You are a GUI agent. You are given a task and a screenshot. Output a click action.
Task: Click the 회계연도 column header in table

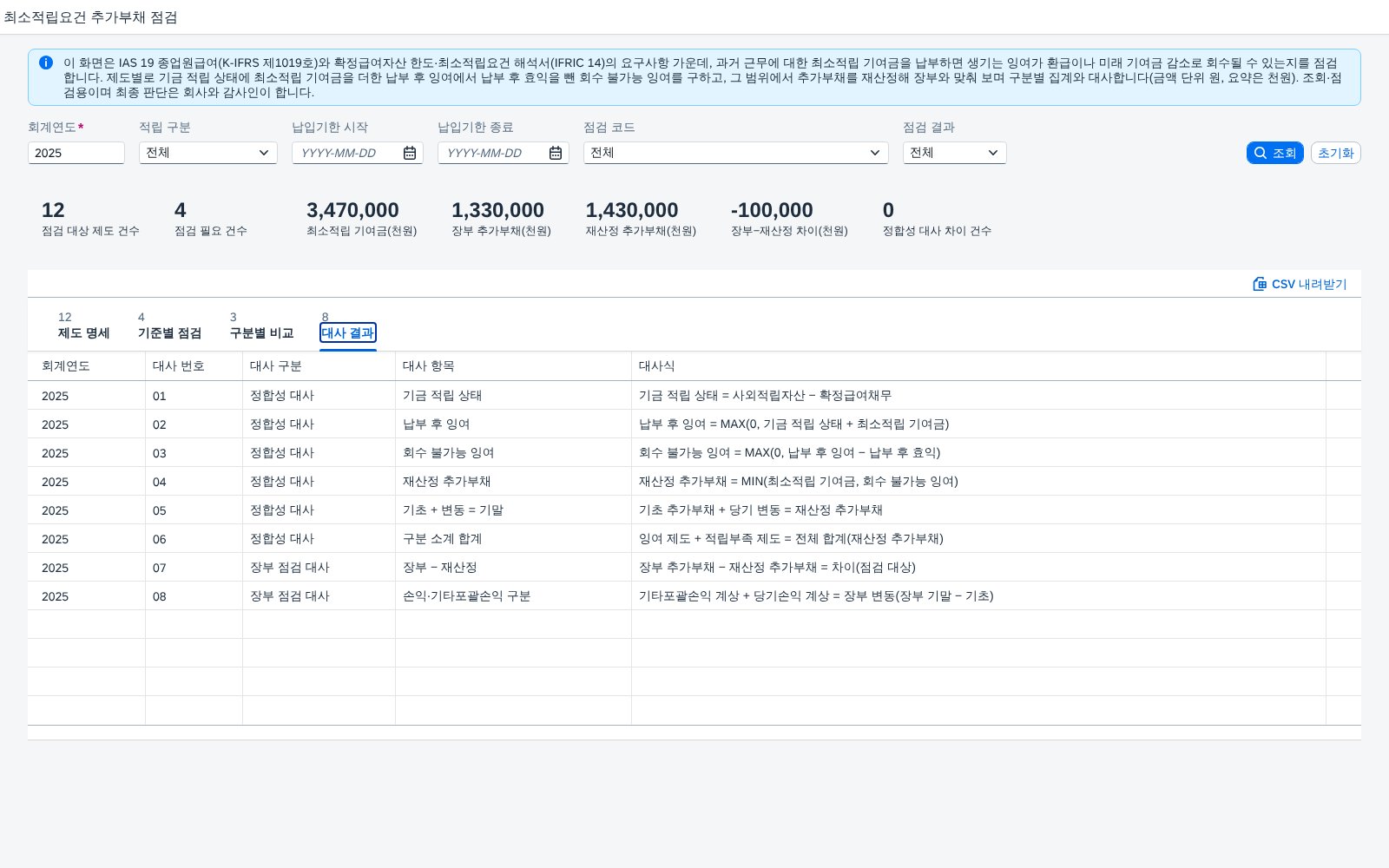tap(87, 366)
